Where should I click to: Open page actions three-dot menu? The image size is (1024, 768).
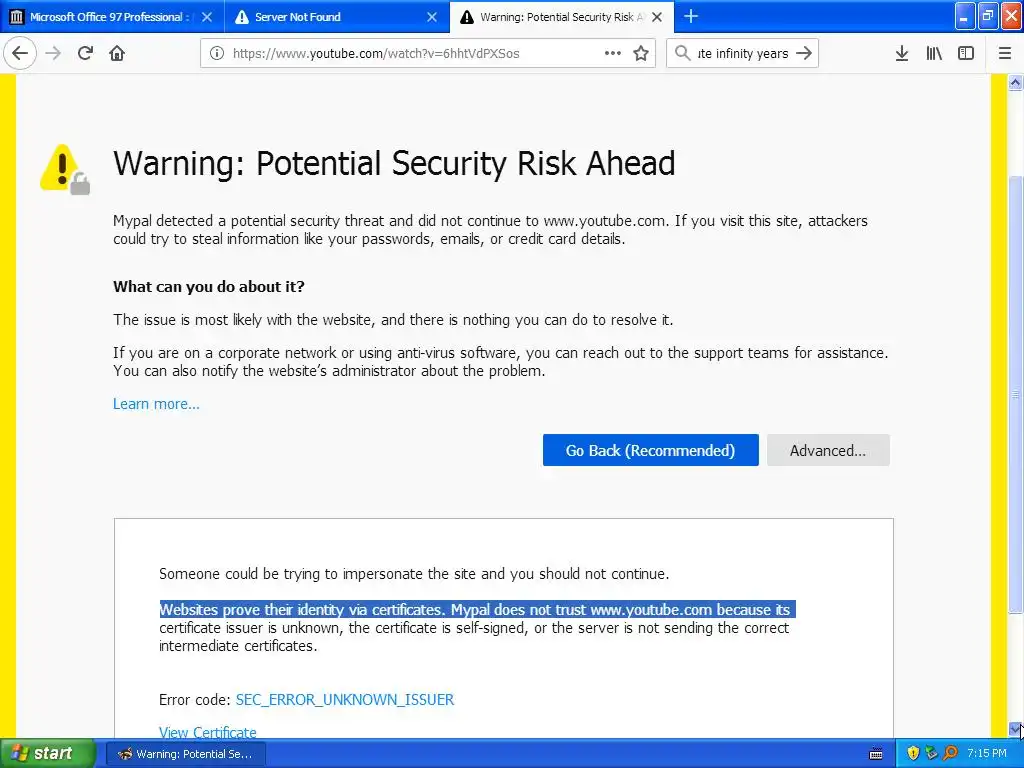coord(613,53)
